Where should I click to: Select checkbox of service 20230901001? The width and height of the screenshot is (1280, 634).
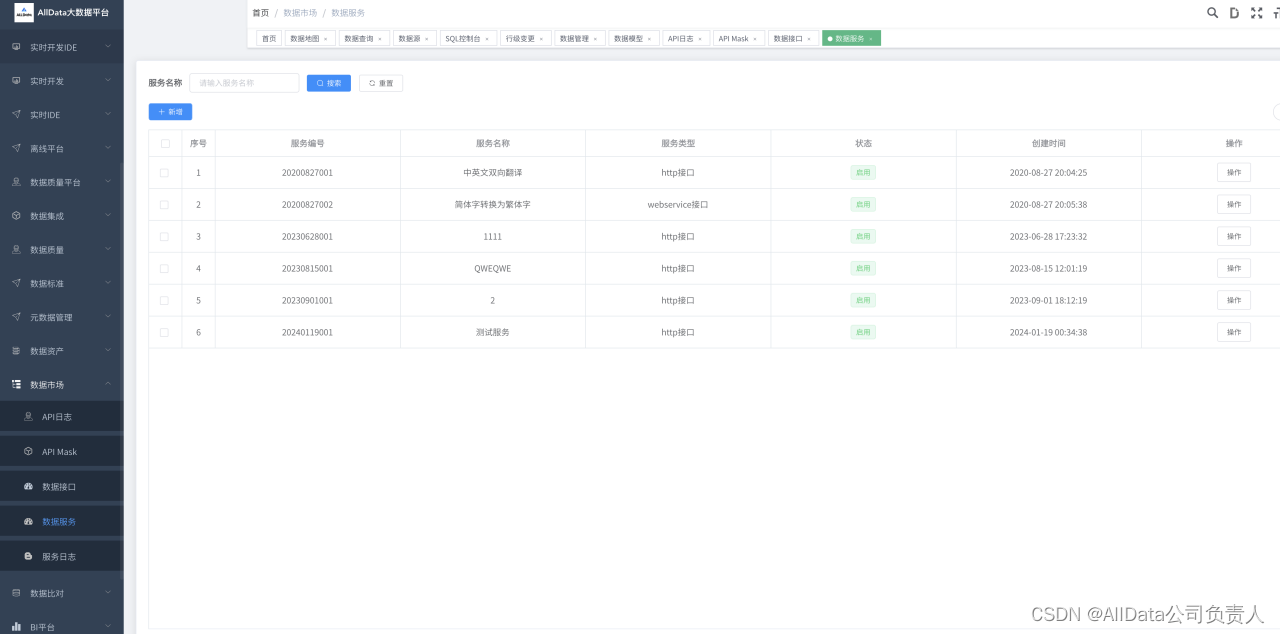point(164,300)
